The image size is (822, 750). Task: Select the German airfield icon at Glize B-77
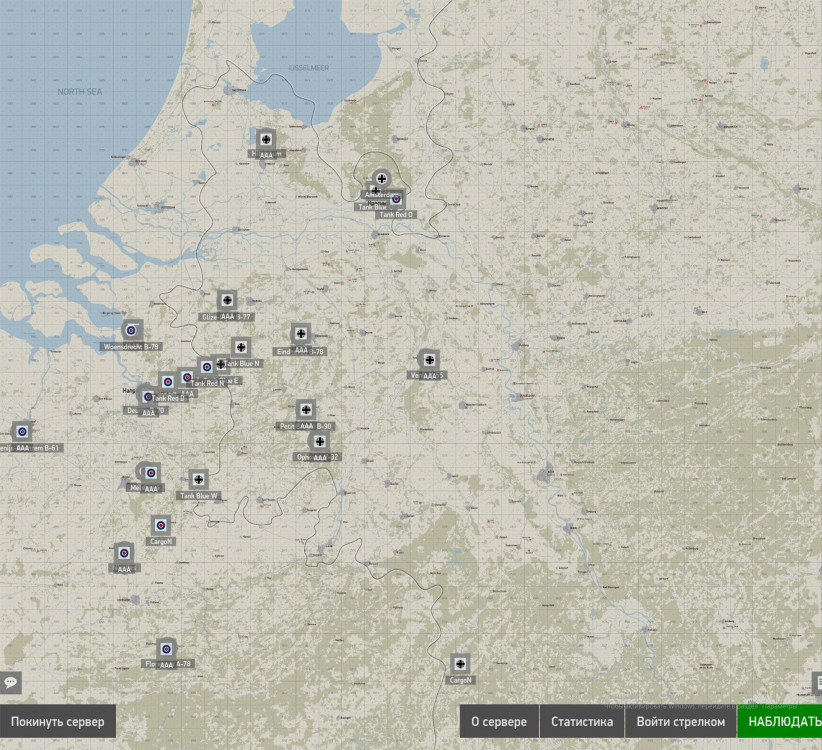[227, 300]
